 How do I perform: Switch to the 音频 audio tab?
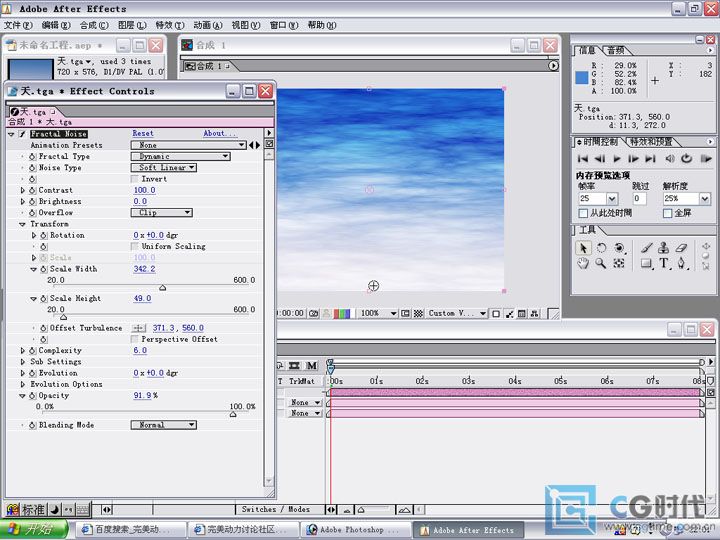616,50
